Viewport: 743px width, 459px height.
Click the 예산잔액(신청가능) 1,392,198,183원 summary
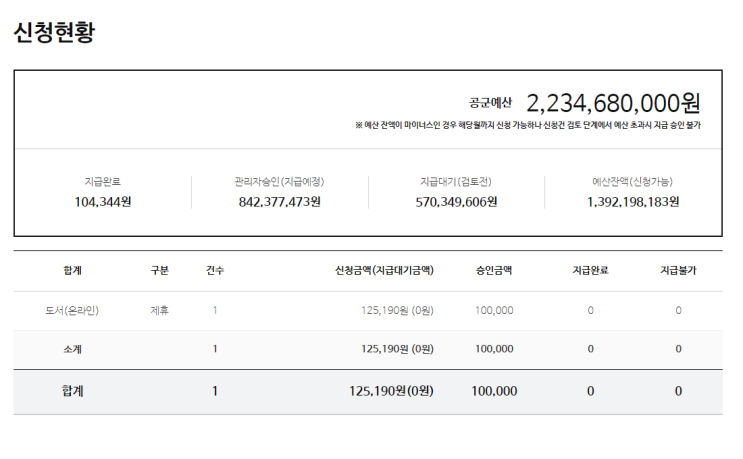tap(632, 192)
